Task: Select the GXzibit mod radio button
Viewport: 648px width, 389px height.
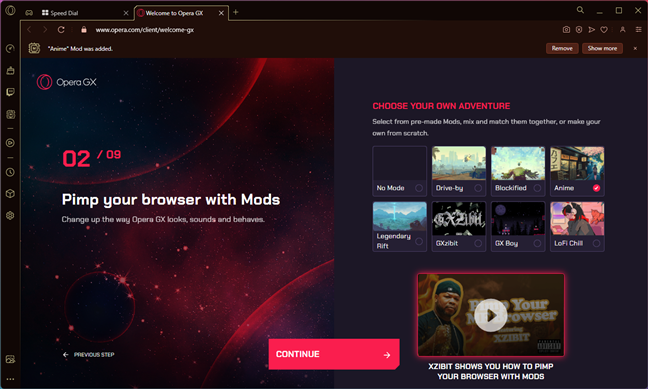Action: point(478,243)
